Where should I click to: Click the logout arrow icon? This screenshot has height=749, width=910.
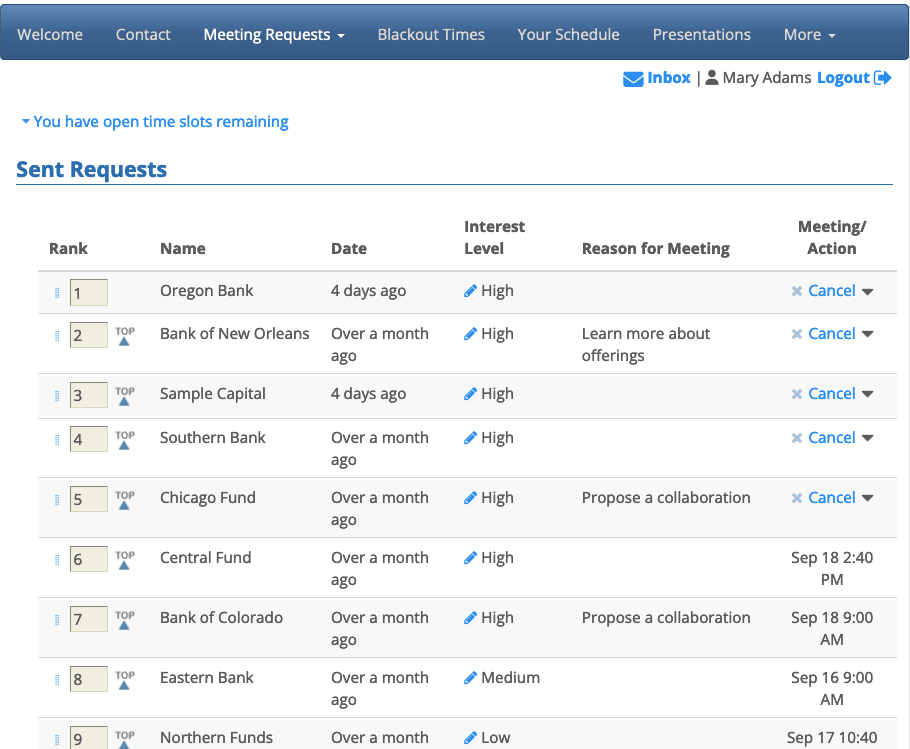click(882, 78)
